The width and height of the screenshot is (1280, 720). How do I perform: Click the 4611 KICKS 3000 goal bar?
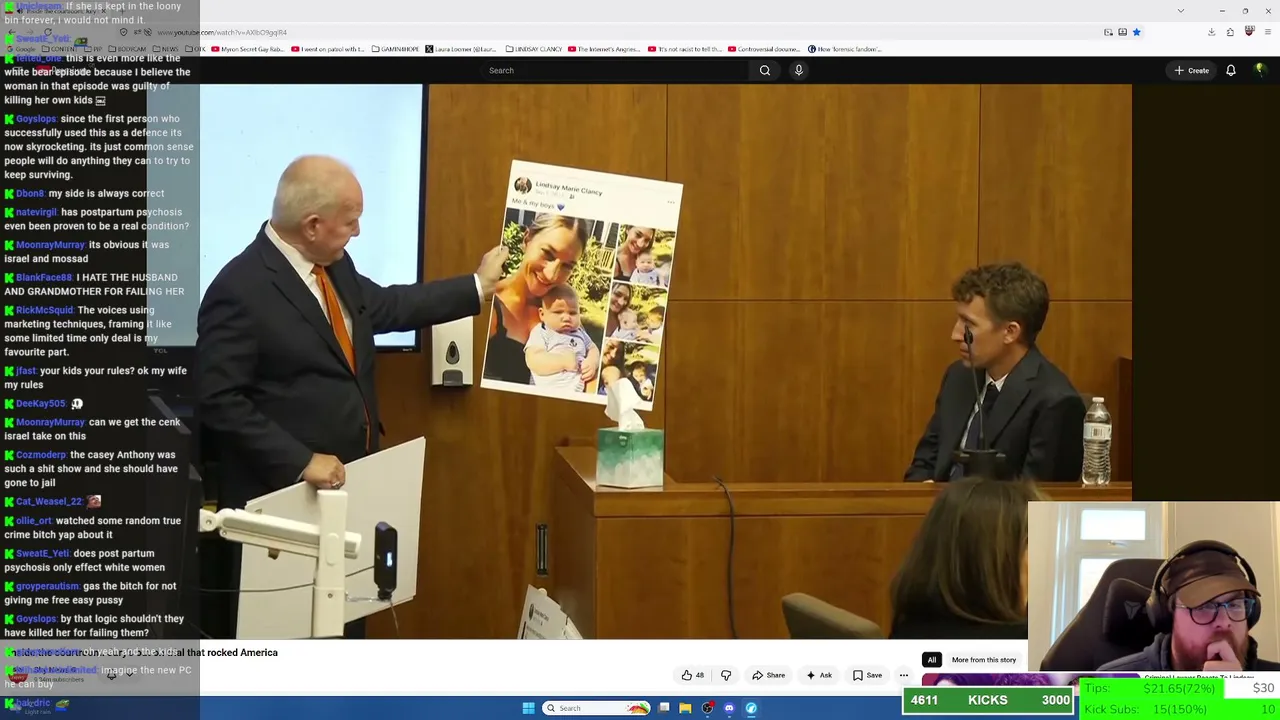coord(988,700)
